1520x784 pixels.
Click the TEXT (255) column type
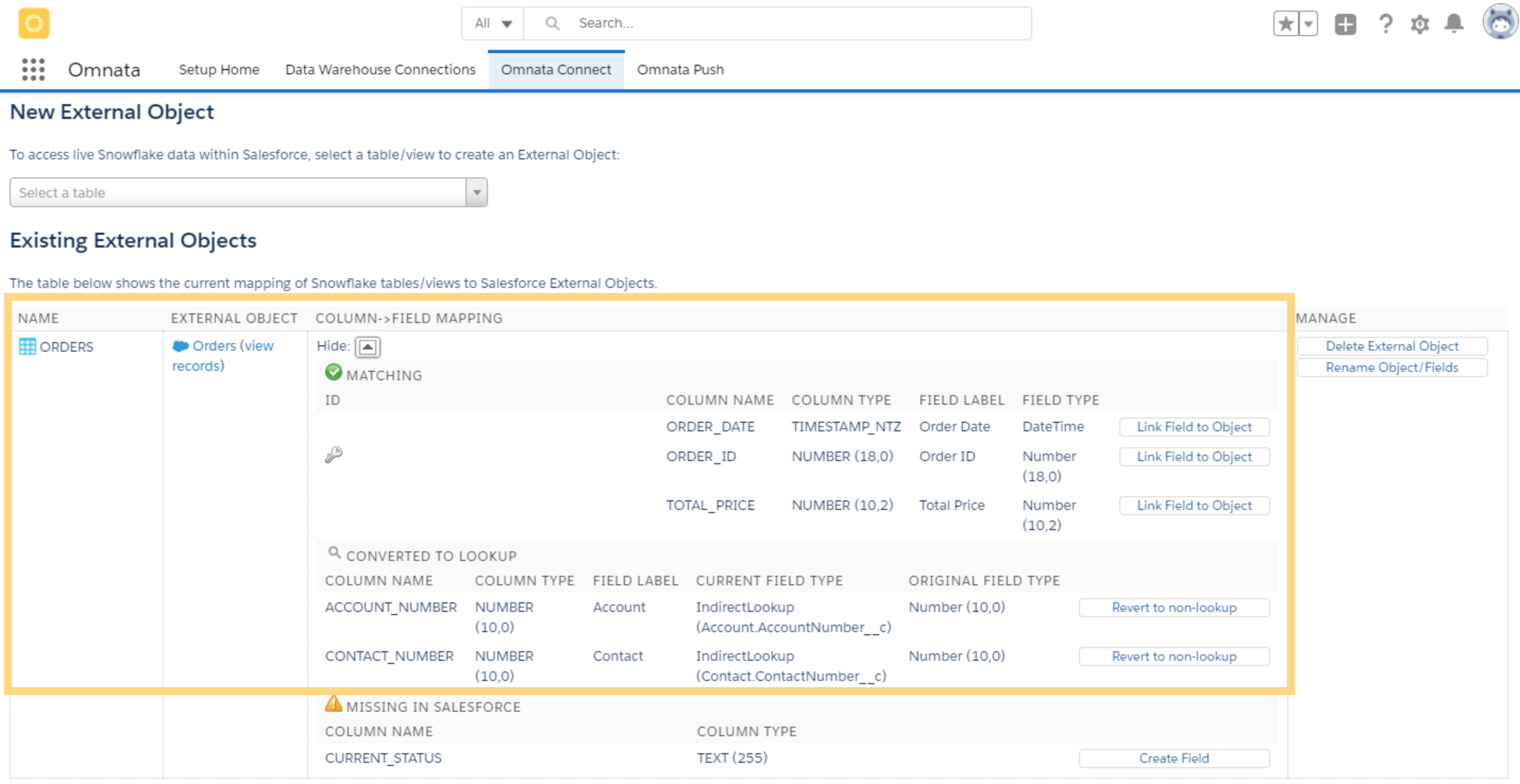tap(732, 758)
